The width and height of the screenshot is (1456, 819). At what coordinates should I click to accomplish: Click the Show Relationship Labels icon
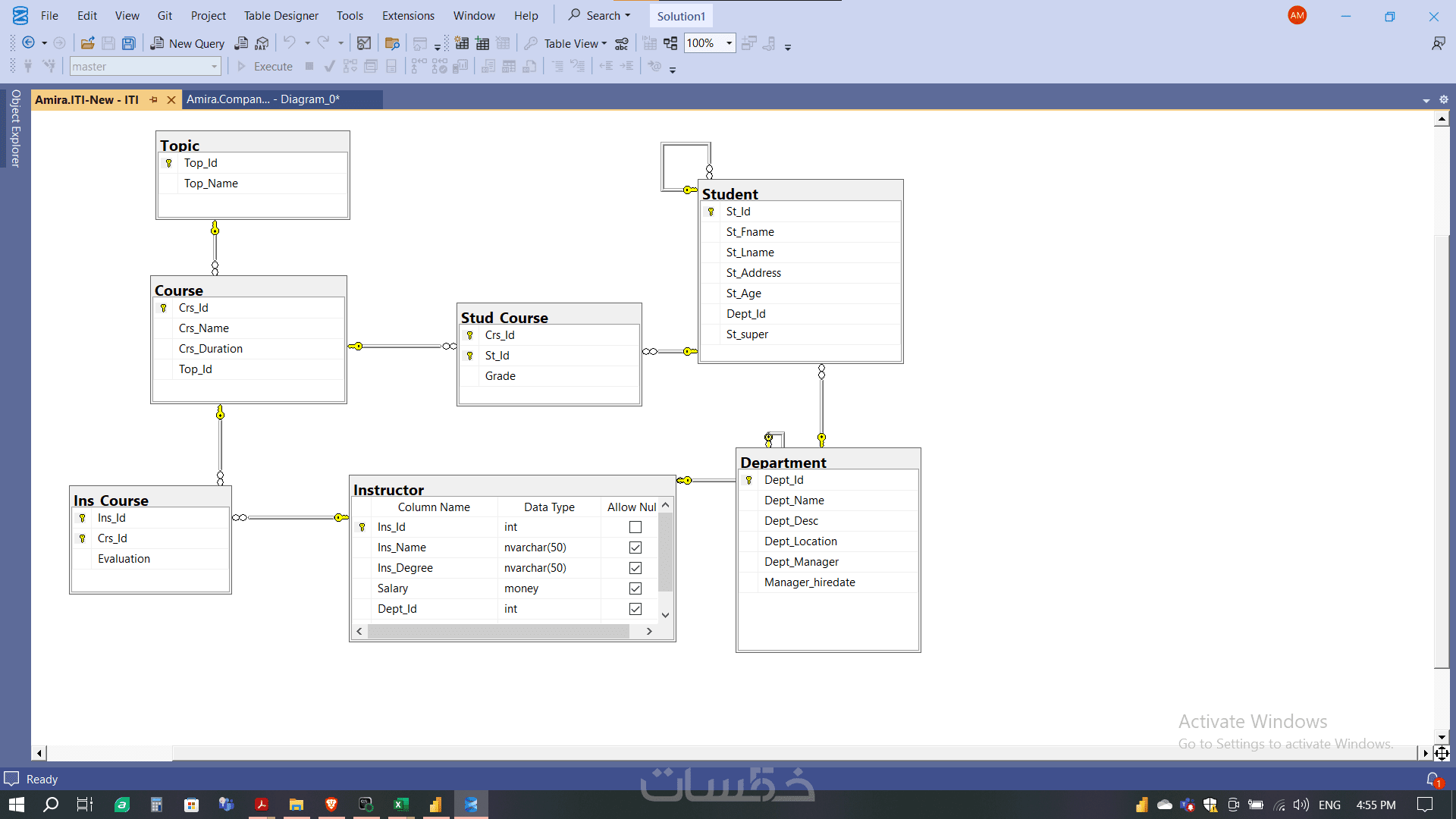[x=622, y=43]
